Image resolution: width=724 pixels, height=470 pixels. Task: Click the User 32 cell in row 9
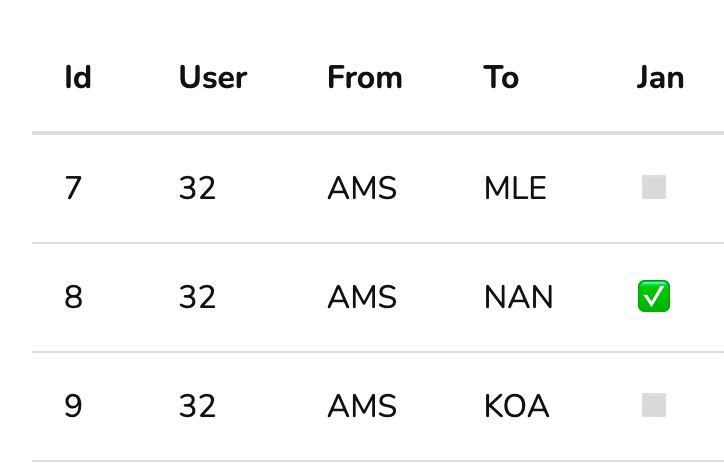click(197, 406)
